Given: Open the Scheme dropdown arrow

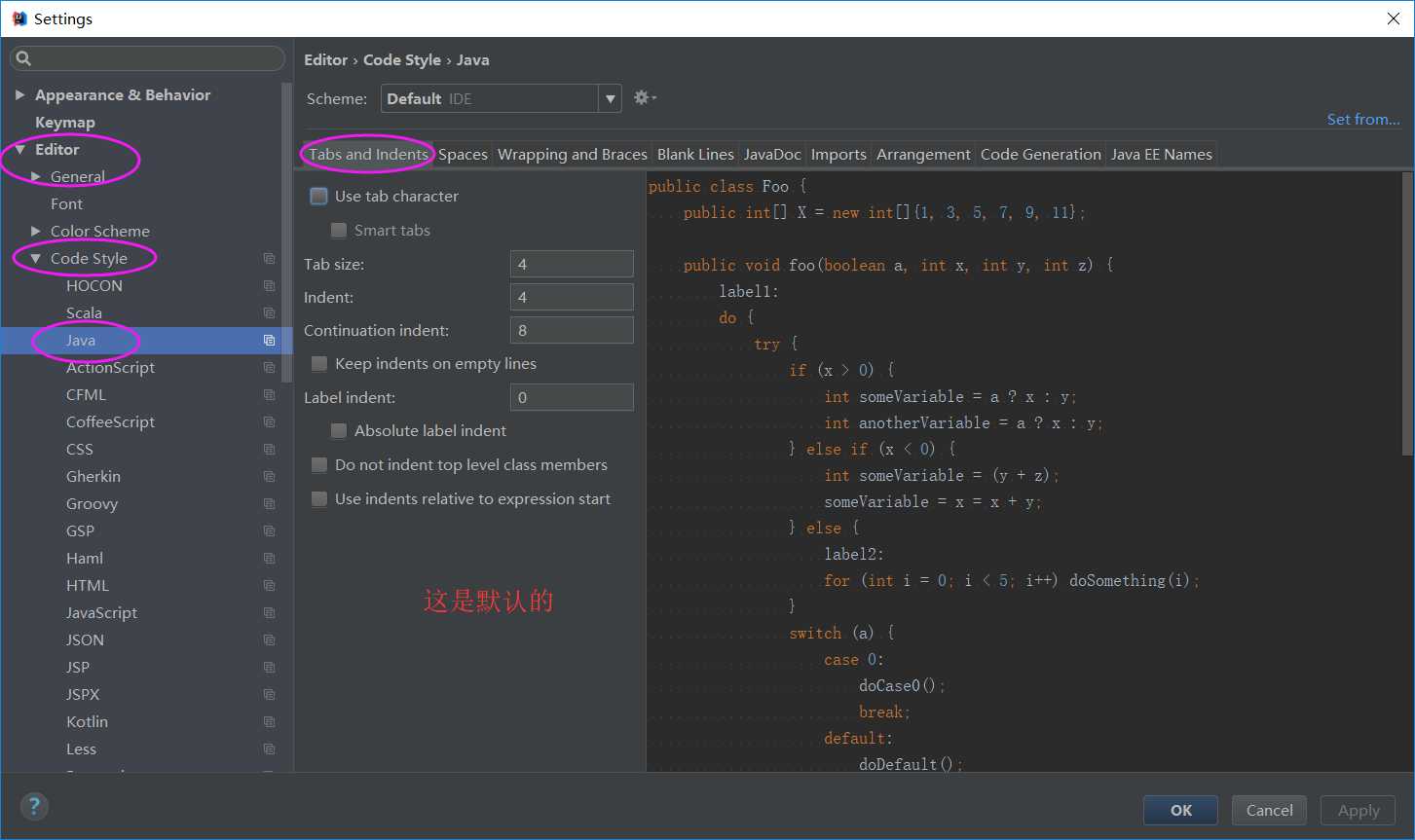Looking at the screenshot, I should pyautogui.click(x=610, y=98).
